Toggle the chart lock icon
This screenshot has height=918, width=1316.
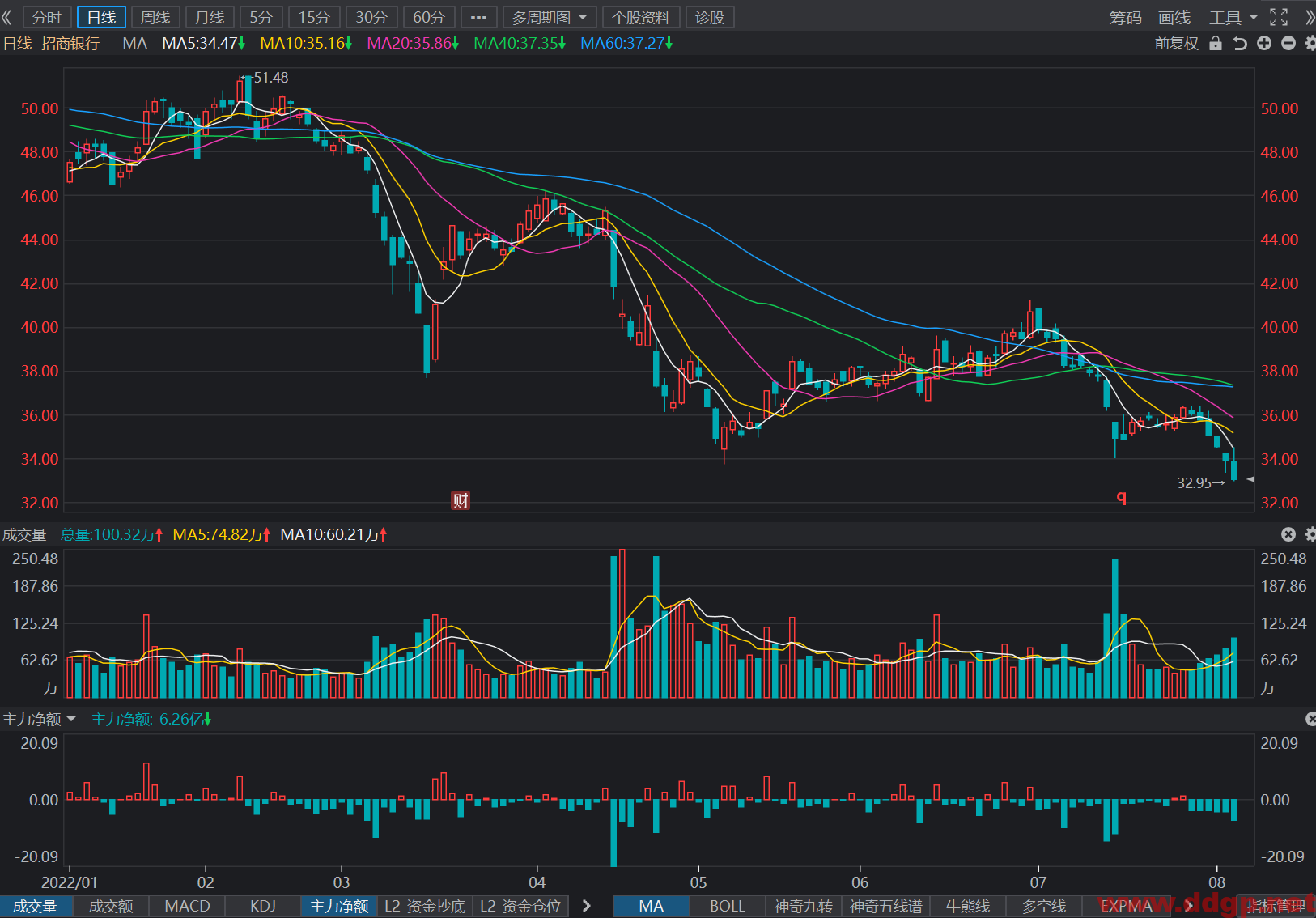point(1216,43)
